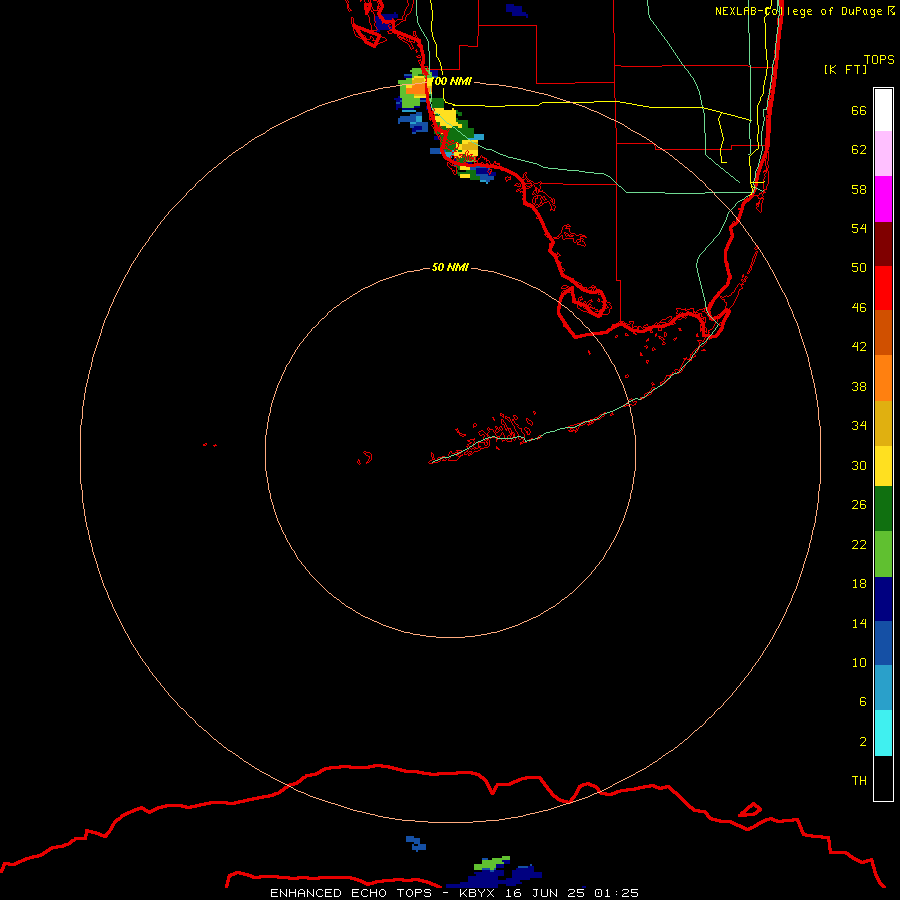Viewport: 900px width, 900px height.
Task: Click the 50 NMI range ring label
Action: [x=450, y=267]
